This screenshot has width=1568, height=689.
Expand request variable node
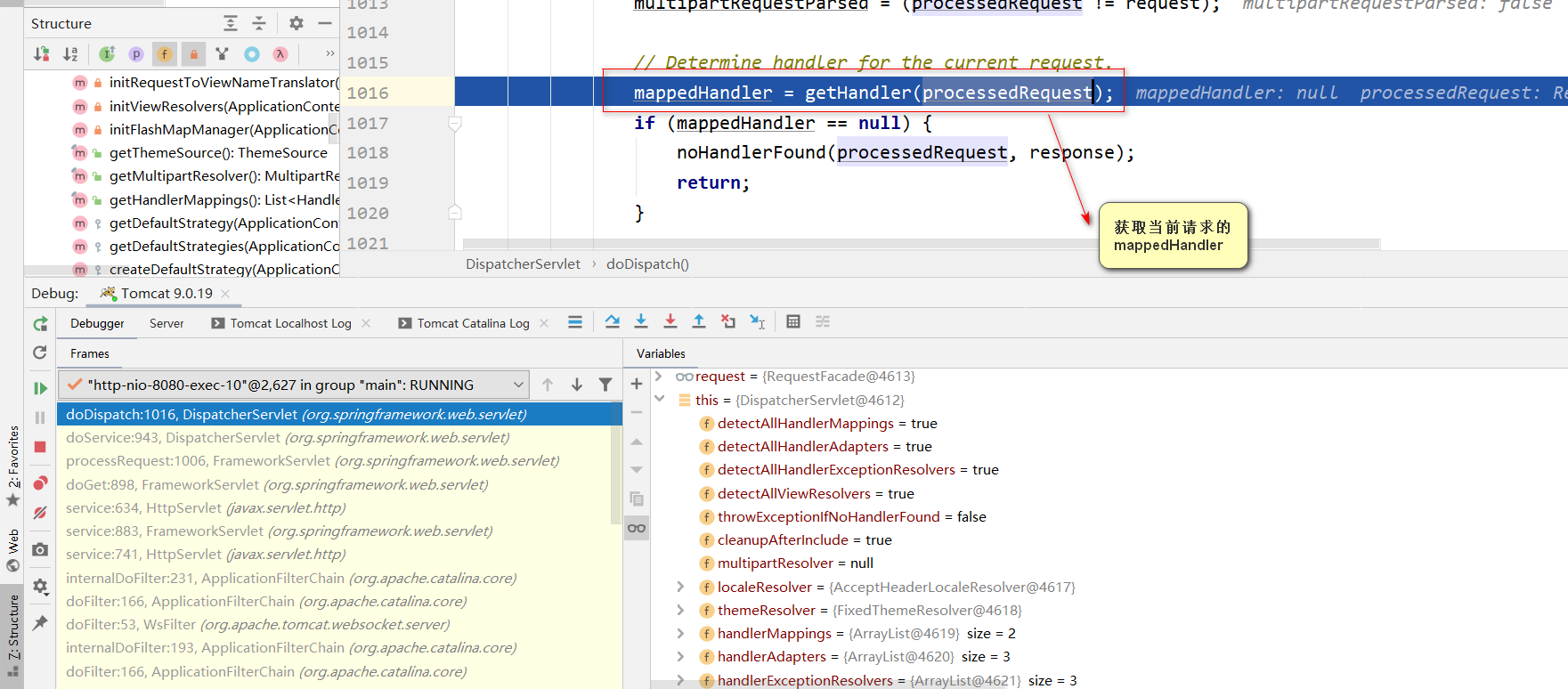point(659,377)
